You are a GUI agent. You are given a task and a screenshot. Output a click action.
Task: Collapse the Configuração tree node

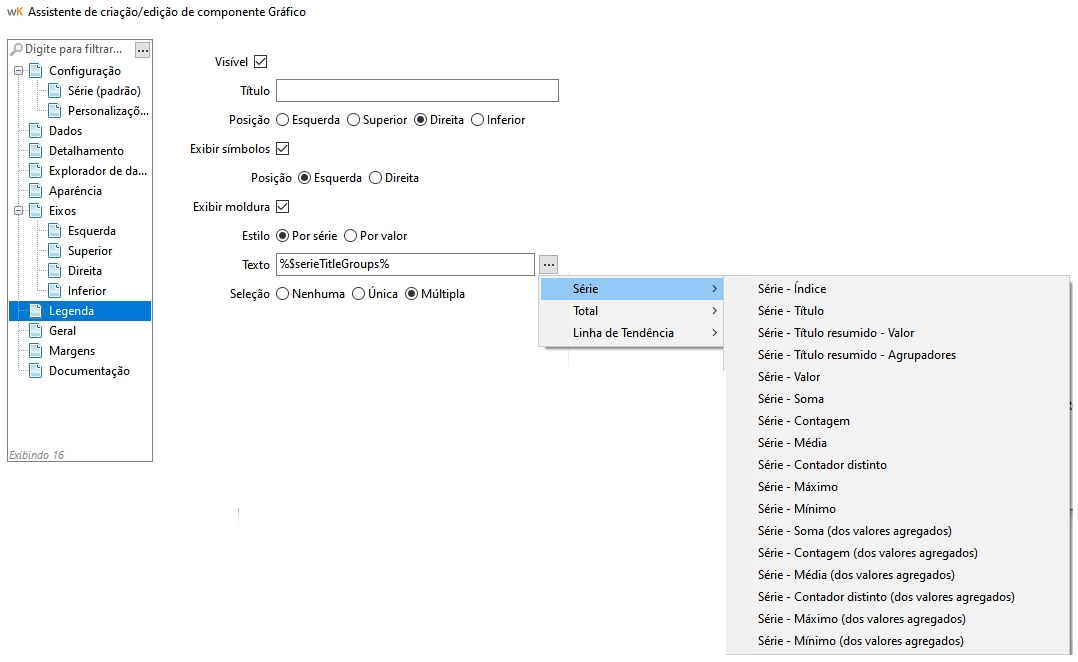click(x=18, y=71)
